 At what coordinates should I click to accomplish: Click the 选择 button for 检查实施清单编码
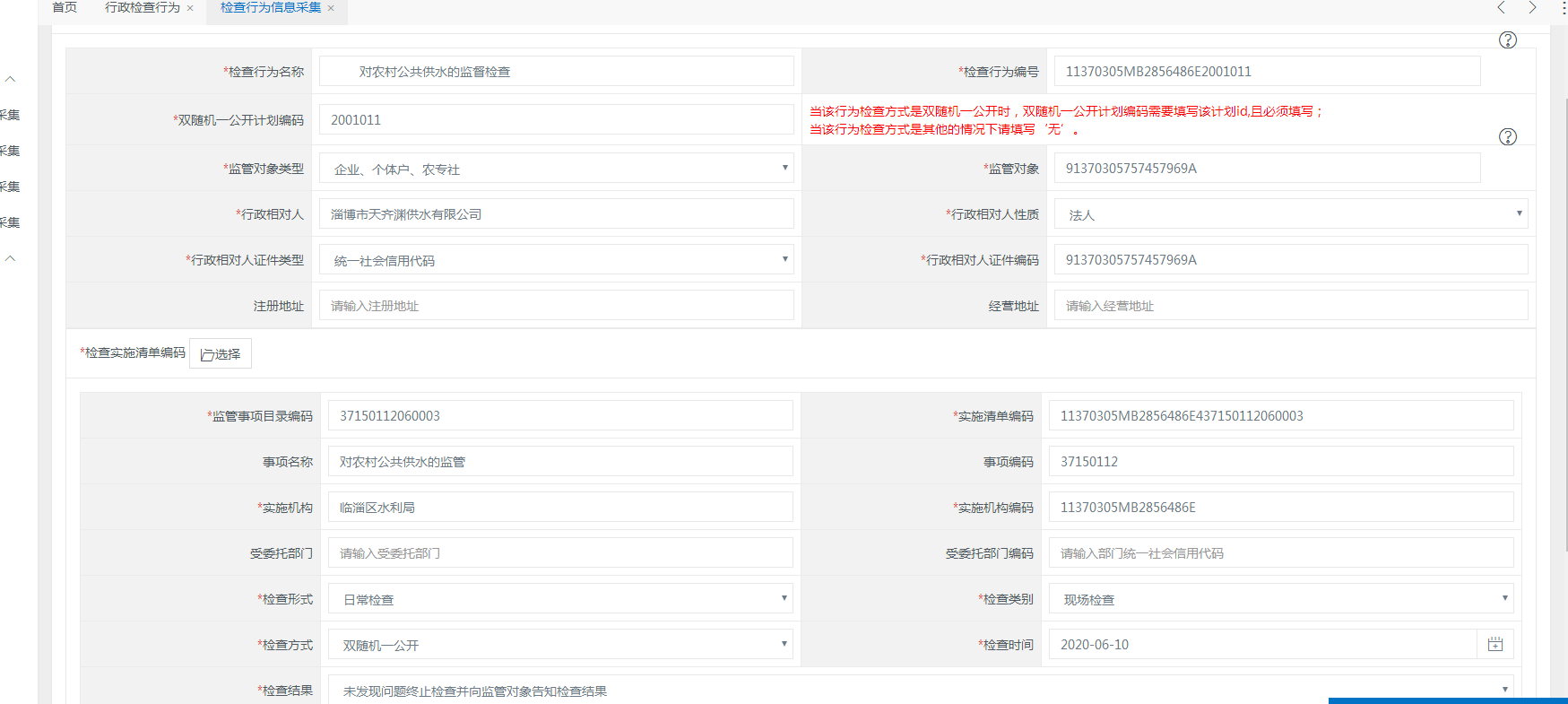pyautogui.click(x=221, y=354)
